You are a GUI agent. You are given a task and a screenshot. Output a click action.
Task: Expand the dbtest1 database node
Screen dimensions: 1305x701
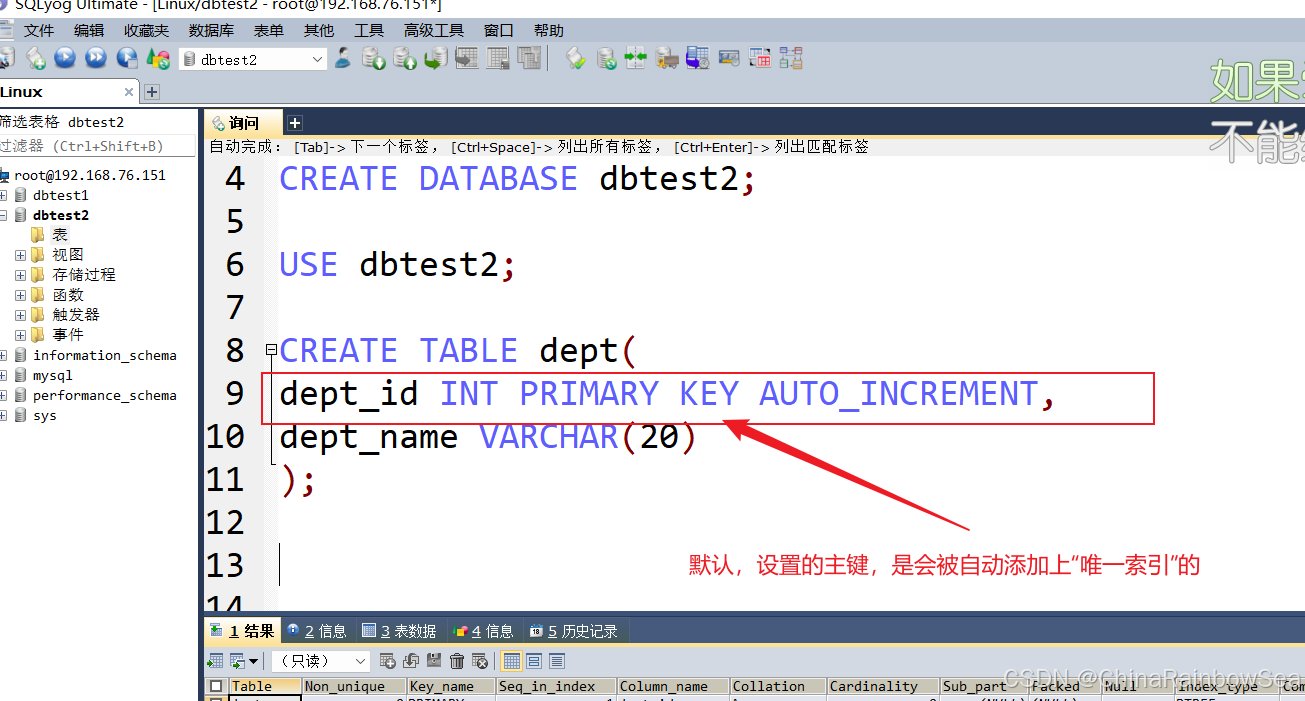5,195
